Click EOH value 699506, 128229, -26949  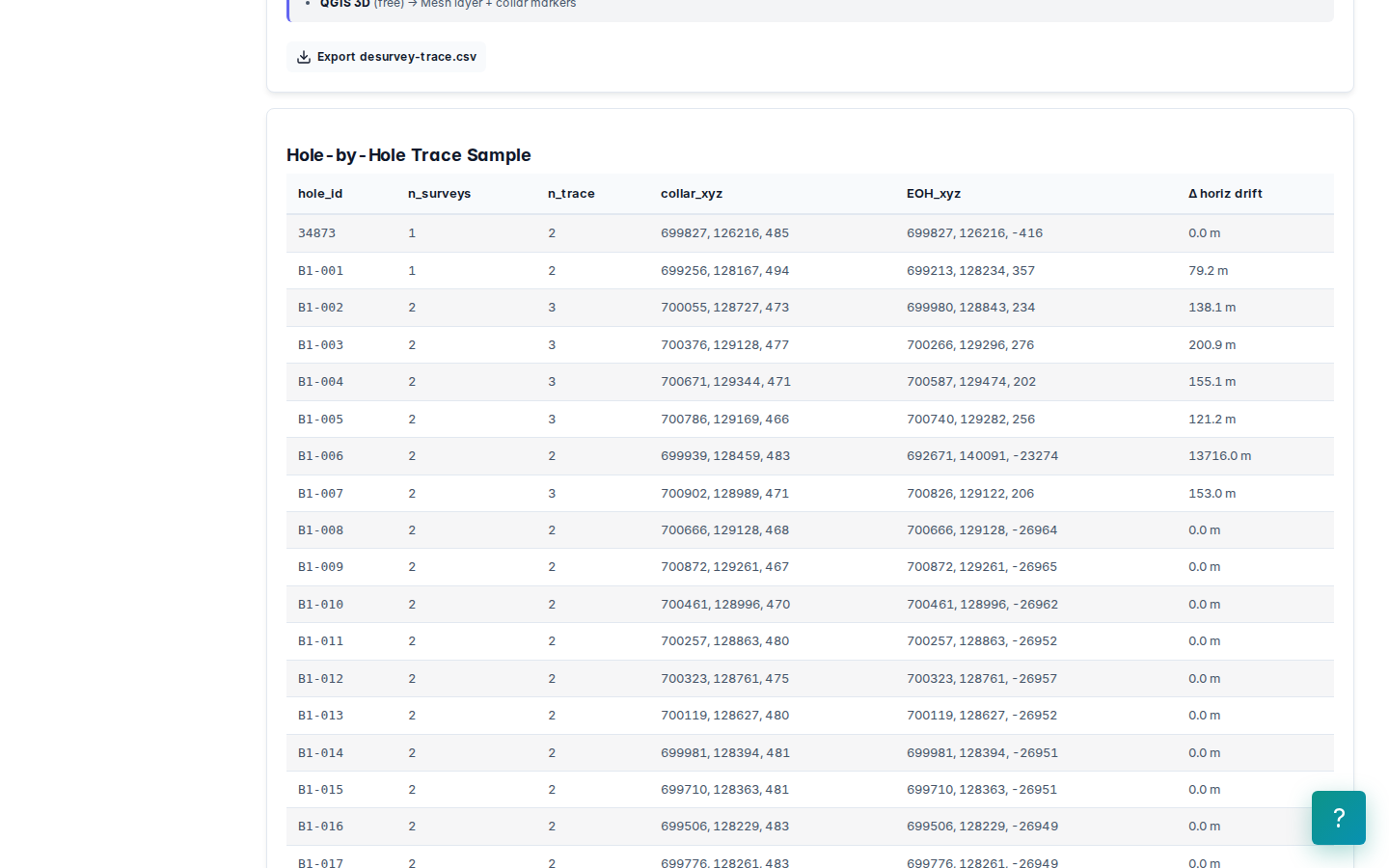coord(982,827)
